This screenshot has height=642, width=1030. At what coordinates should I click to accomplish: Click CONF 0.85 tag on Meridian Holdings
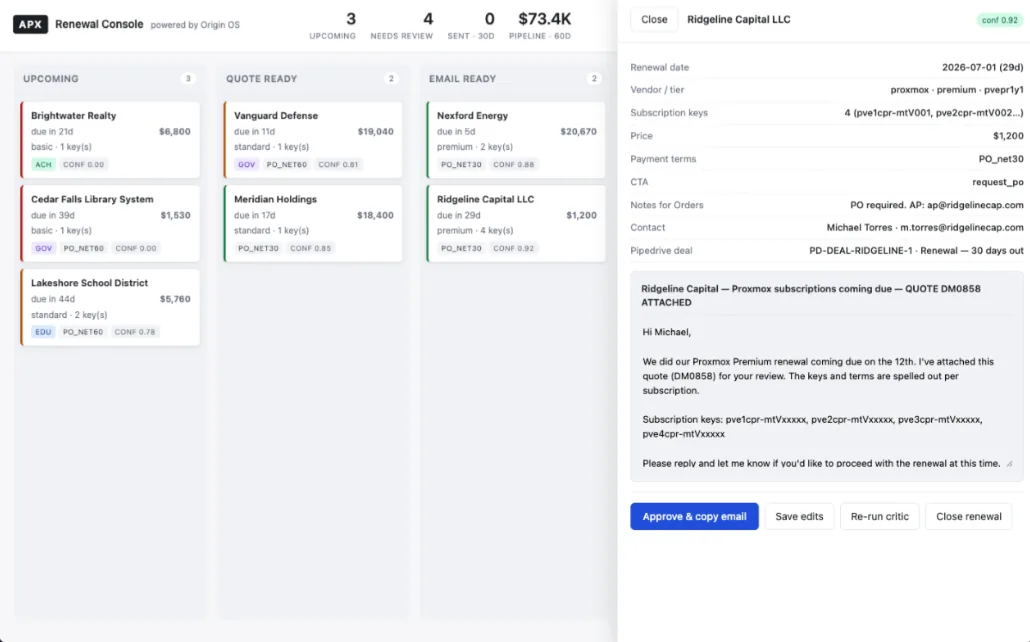tap(311, 248)
